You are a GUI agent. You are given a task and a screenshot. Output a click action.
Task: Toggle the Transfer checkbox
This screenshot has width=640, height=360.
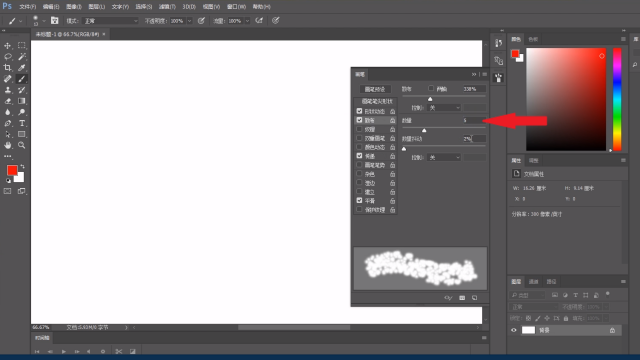(359, 156)
